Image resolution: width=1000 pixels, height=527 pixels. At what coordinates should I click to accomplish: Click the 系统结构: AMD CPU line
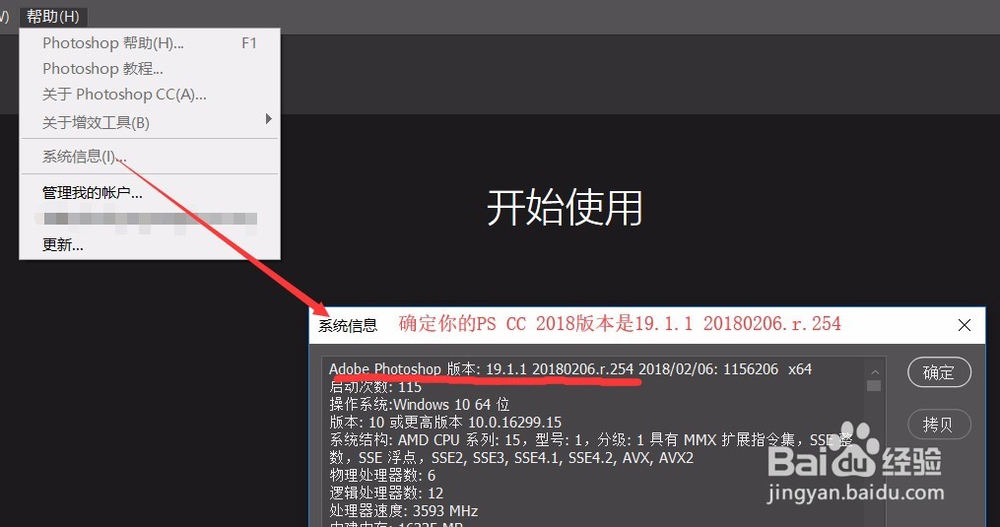591,440
